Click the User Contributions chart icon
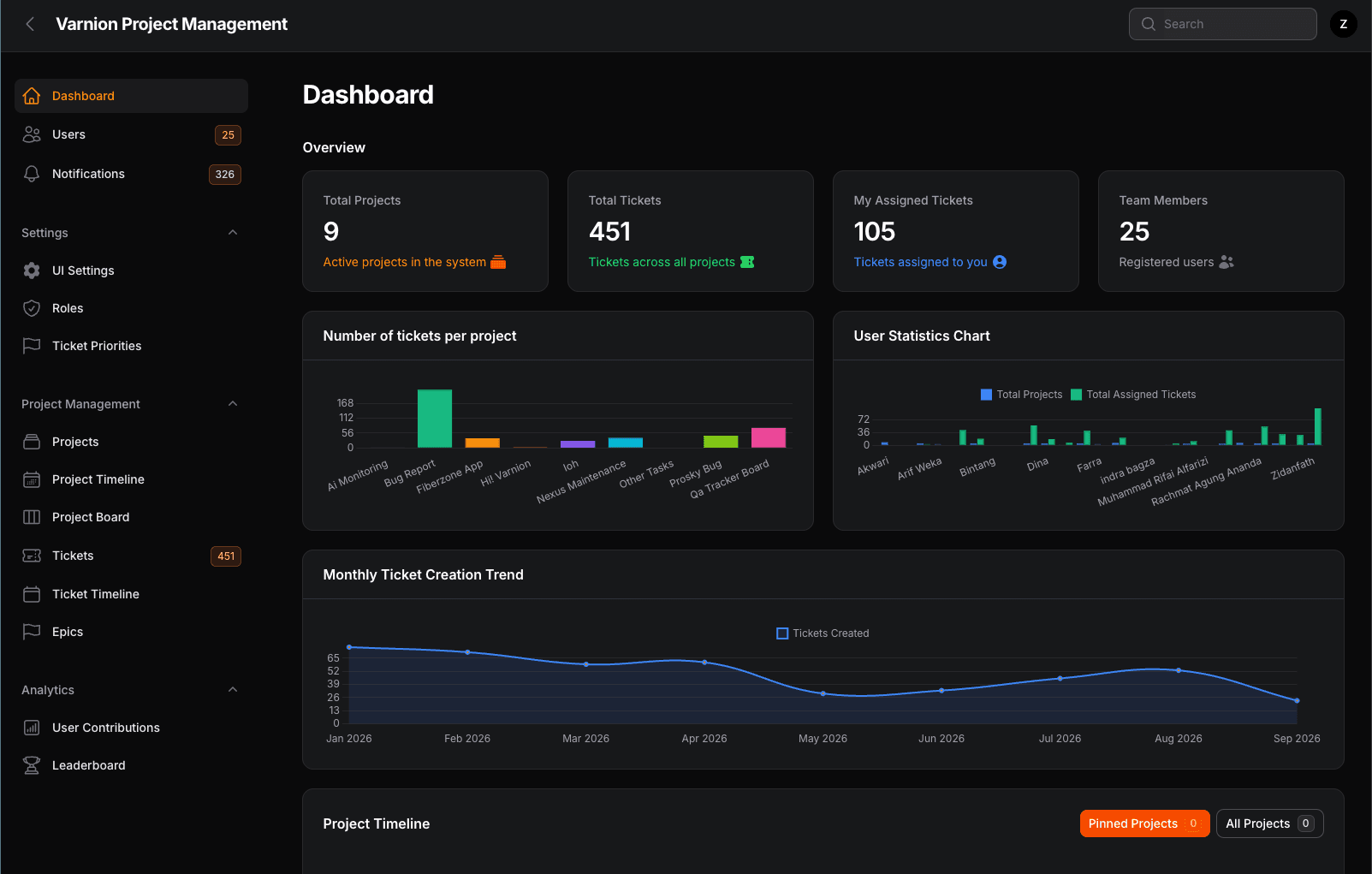The height and width of the screenshot is (874, 1372). click(32, 728)
